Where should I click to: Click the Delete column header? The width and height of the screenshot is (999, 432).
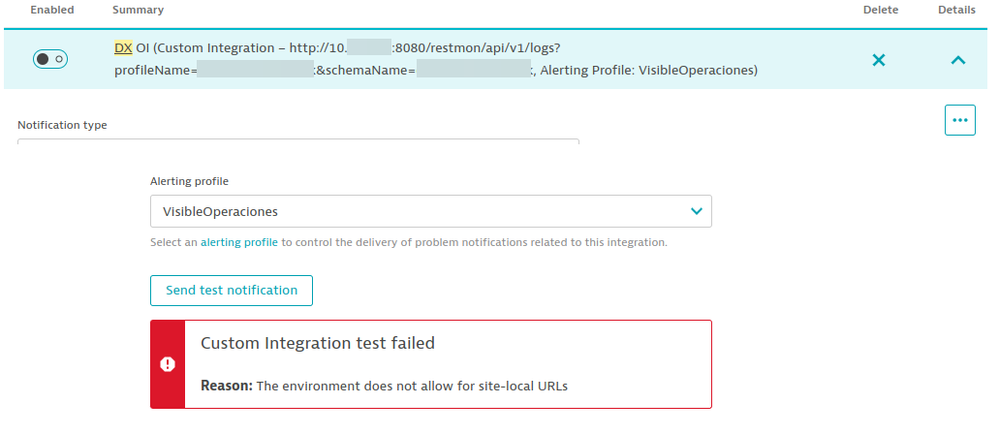point(881,10)
